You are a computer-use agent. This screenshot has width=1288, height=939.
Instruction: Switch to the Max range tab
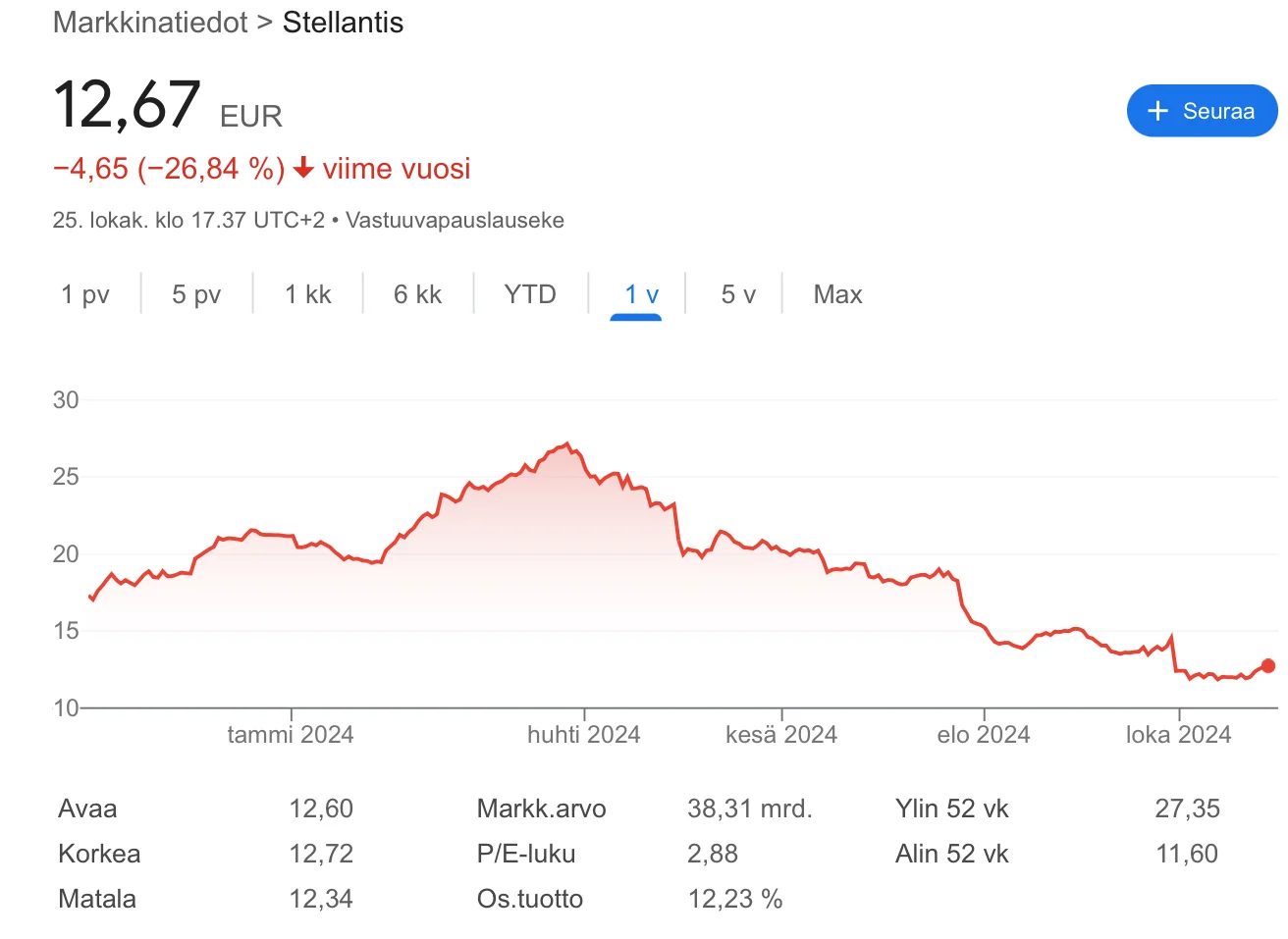[837, 294]
